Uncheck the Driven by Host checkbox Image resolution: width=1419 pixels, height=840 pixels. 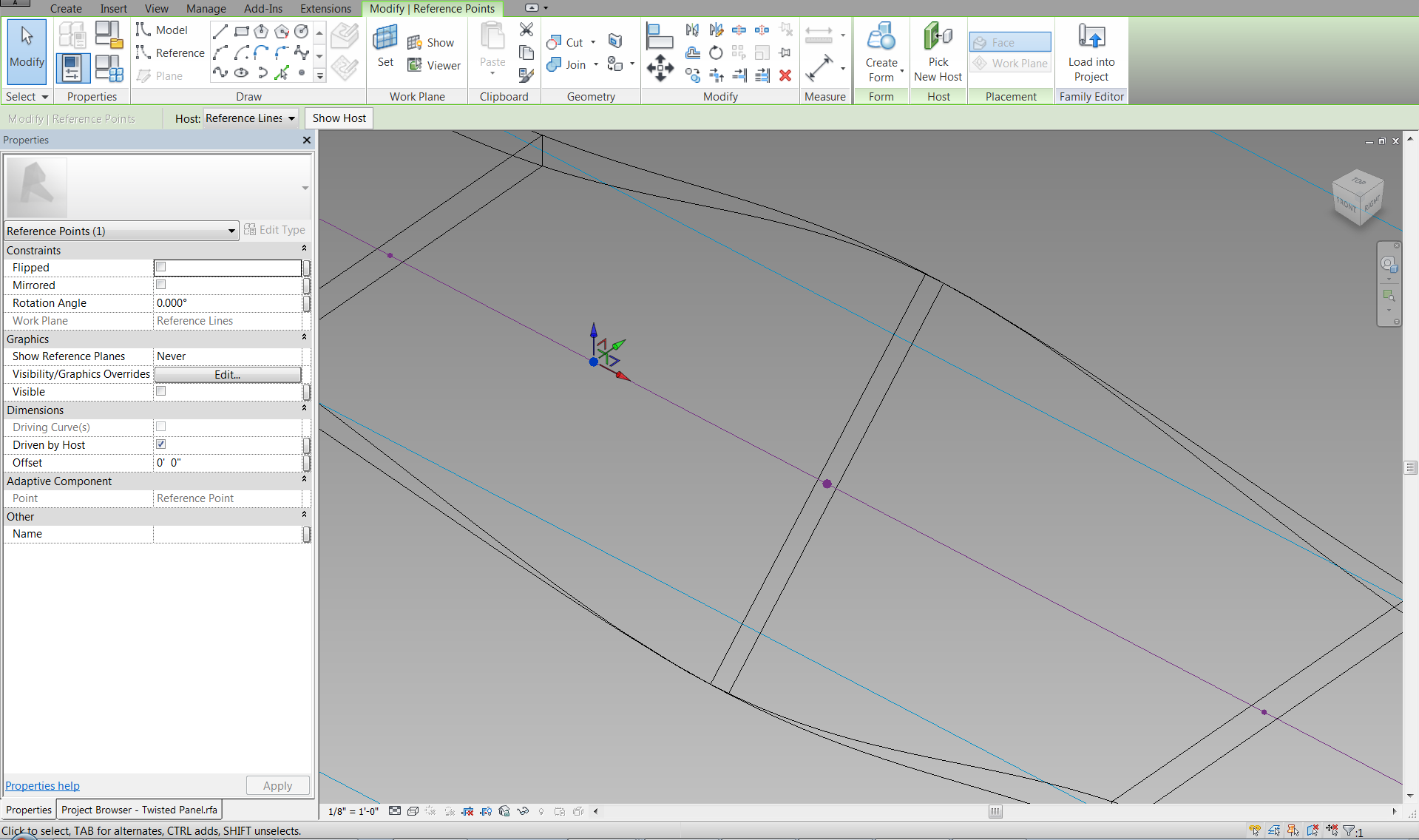pyautogui.click(x=161, y=444)
